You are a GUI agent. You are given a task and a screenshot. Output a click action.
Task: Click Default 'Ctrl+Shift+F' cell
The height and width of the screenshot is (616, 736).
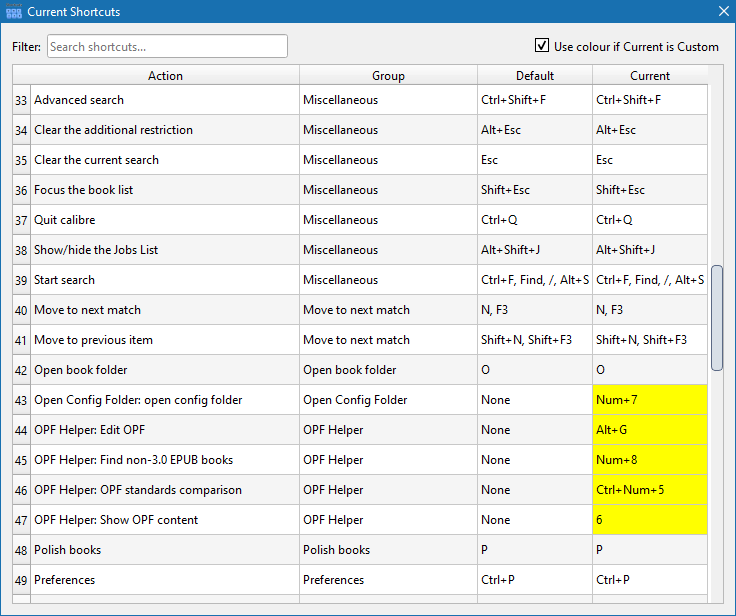coord(535,100)
